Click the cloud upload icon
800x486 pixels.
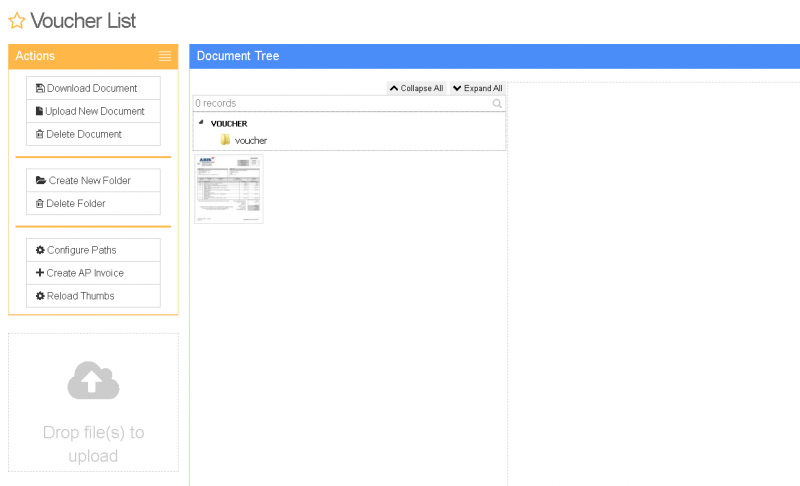pyautogui.click(x=93, y=381)
